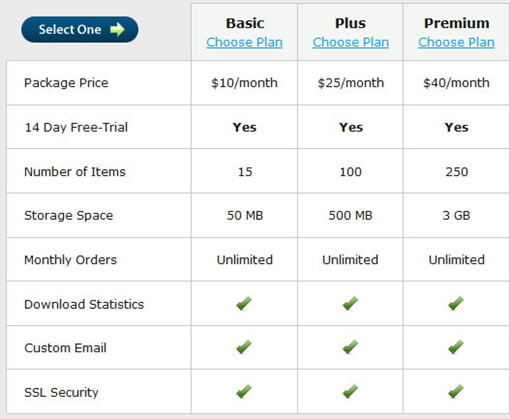Click Premium's Download Statistics checkmark
510x419 pixels.
pyautogui.click(x=456, y=303)
